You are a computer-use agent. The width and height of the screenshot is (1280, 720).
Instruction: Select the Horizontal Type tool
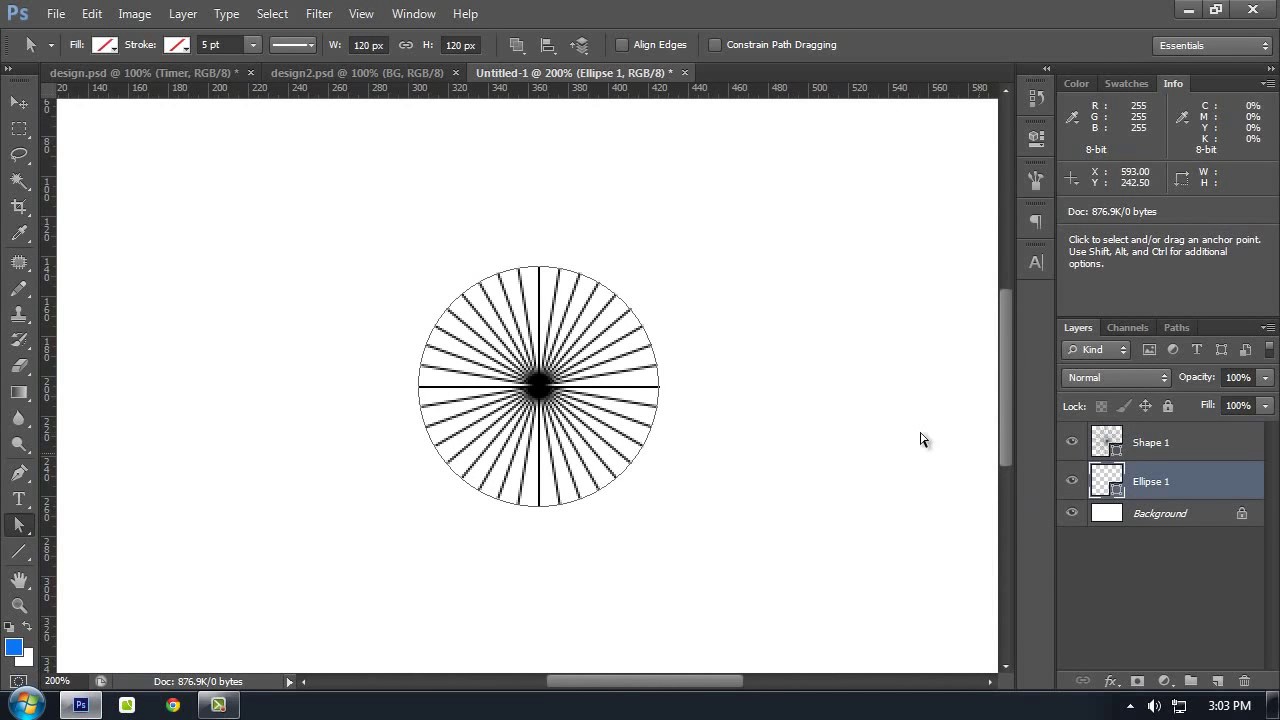[x=19, y=498]
